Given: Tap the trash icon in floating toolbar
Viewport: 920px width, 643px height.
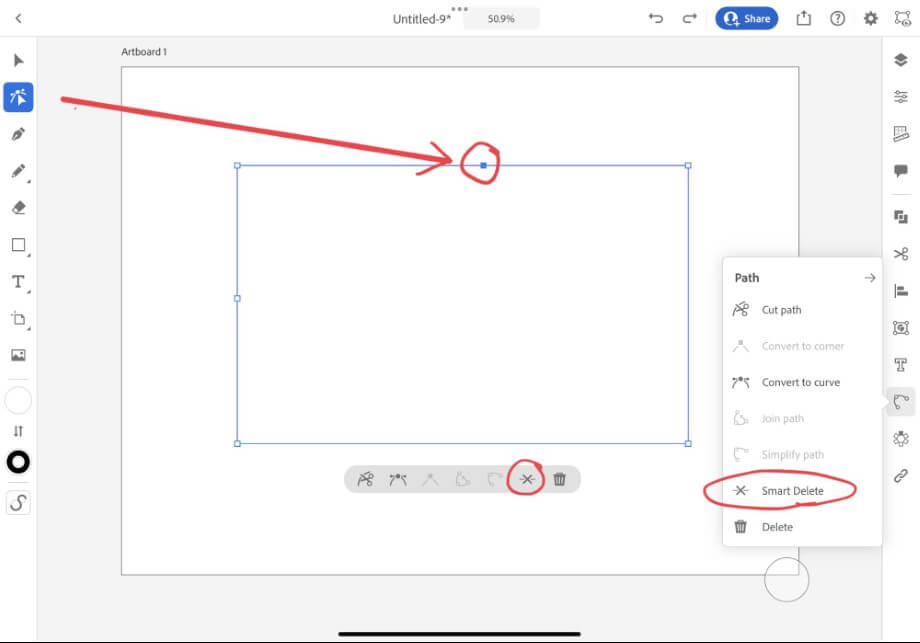Looking at the screenshot, I should tap(560, 479).
